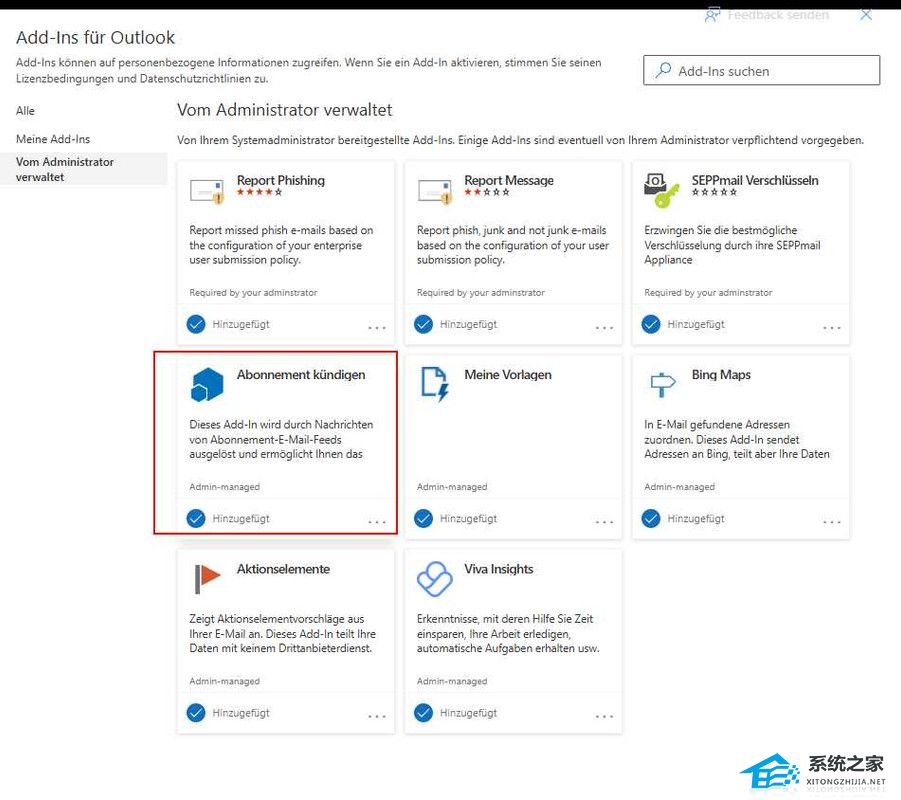Viewport: 901px width, 800px height.
Task: Select the Meine Add-Ins category
Action: click(x=53, y=139)
